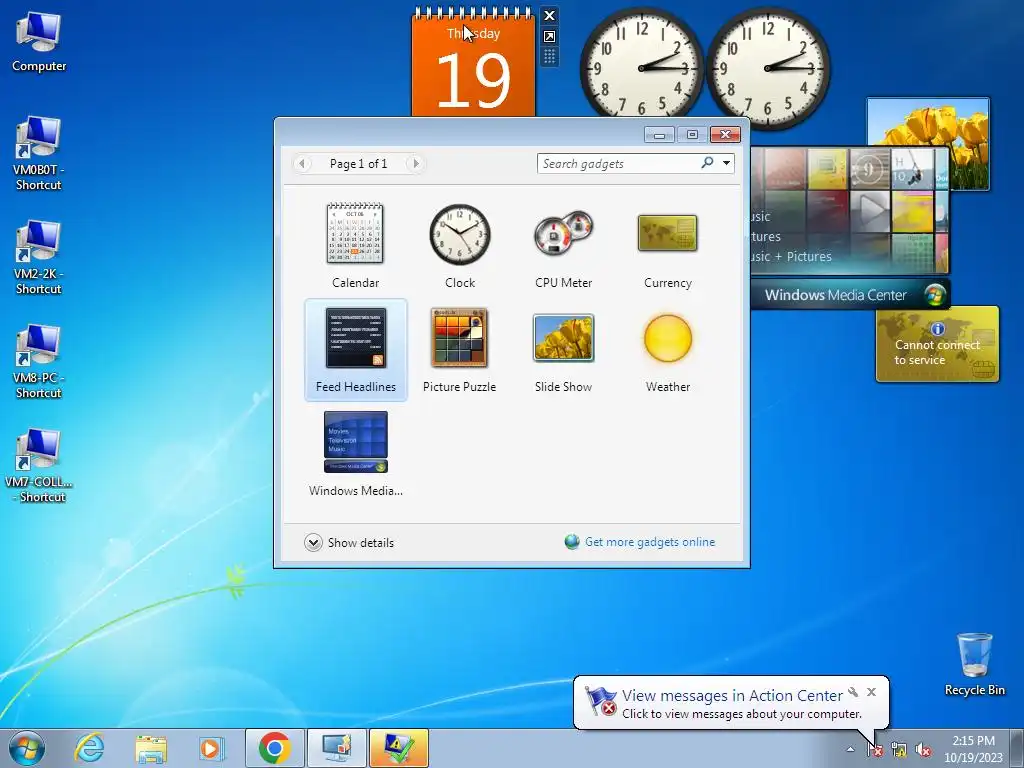Go to the previous gadget page

302,163
